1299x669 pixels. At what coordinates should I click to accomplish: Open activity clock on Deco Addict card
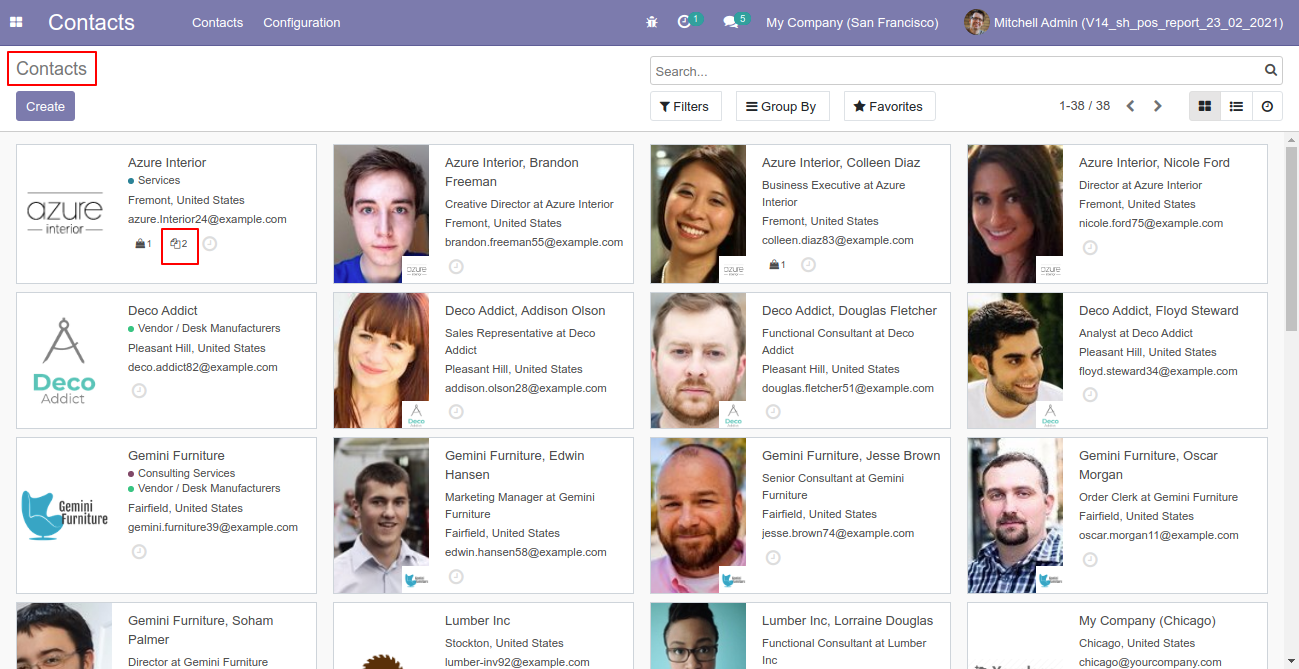pyautogui.click(x=139, y=390)
